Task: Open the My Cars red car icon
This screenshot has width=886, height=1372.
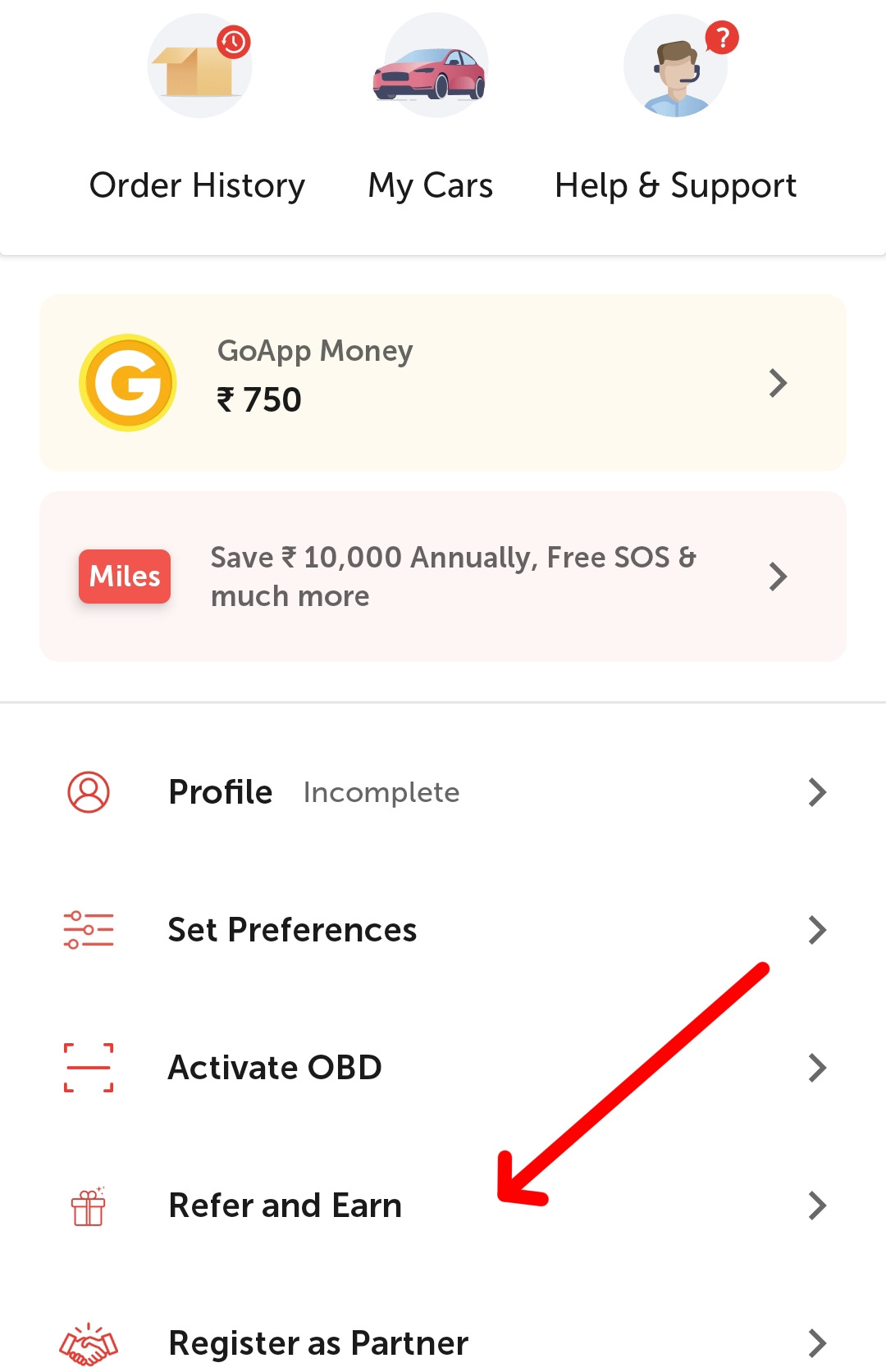Action: point(430,72)
